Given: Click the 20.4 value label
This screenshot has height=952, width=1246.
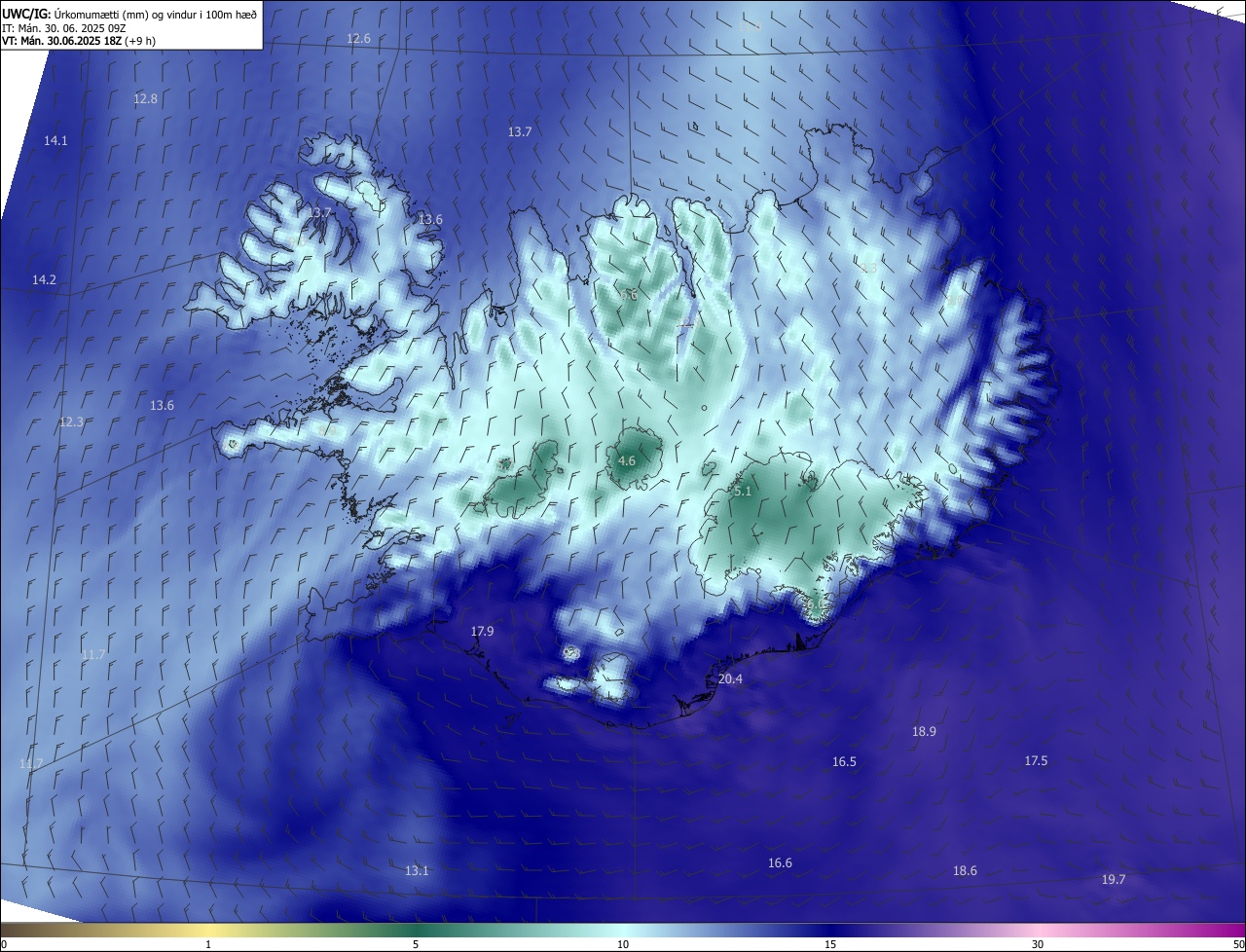Looking at the screenshot, I should [x=730, y=679].
